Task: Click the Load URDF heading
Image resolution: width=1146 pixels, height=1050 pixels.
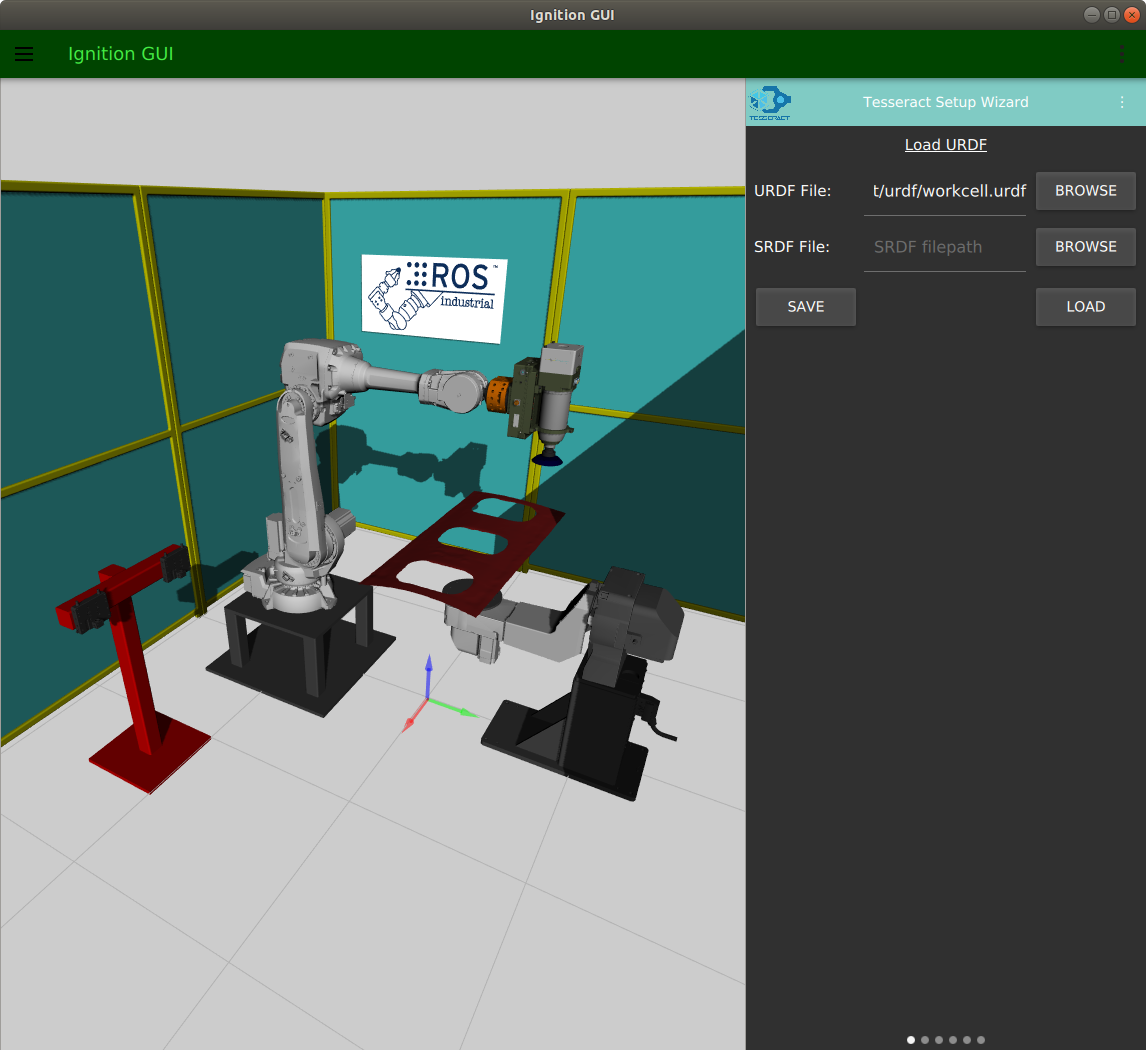Action: [945, 145]
